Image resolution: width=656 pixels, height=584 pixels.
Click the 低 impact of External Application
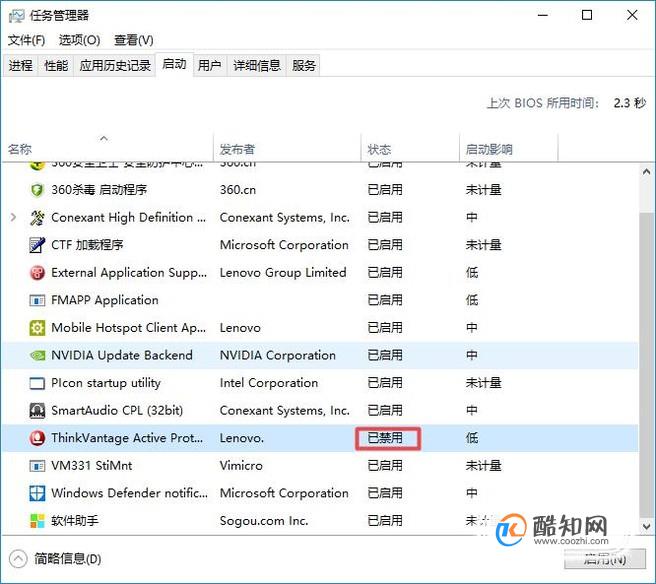pyautogui.click(x=472, y=273)
